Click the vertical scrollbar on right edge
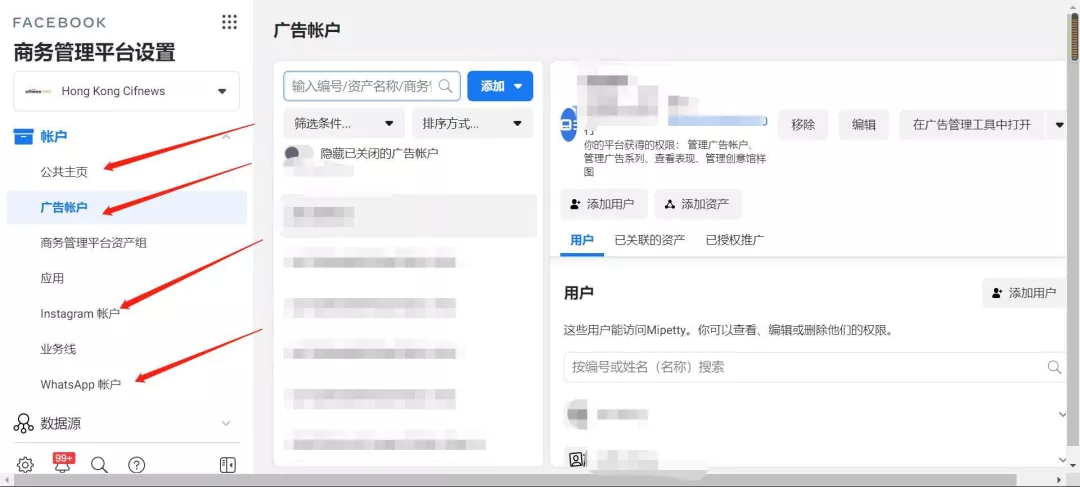Screen dimensions: 1080x487 click(1074, 37)
